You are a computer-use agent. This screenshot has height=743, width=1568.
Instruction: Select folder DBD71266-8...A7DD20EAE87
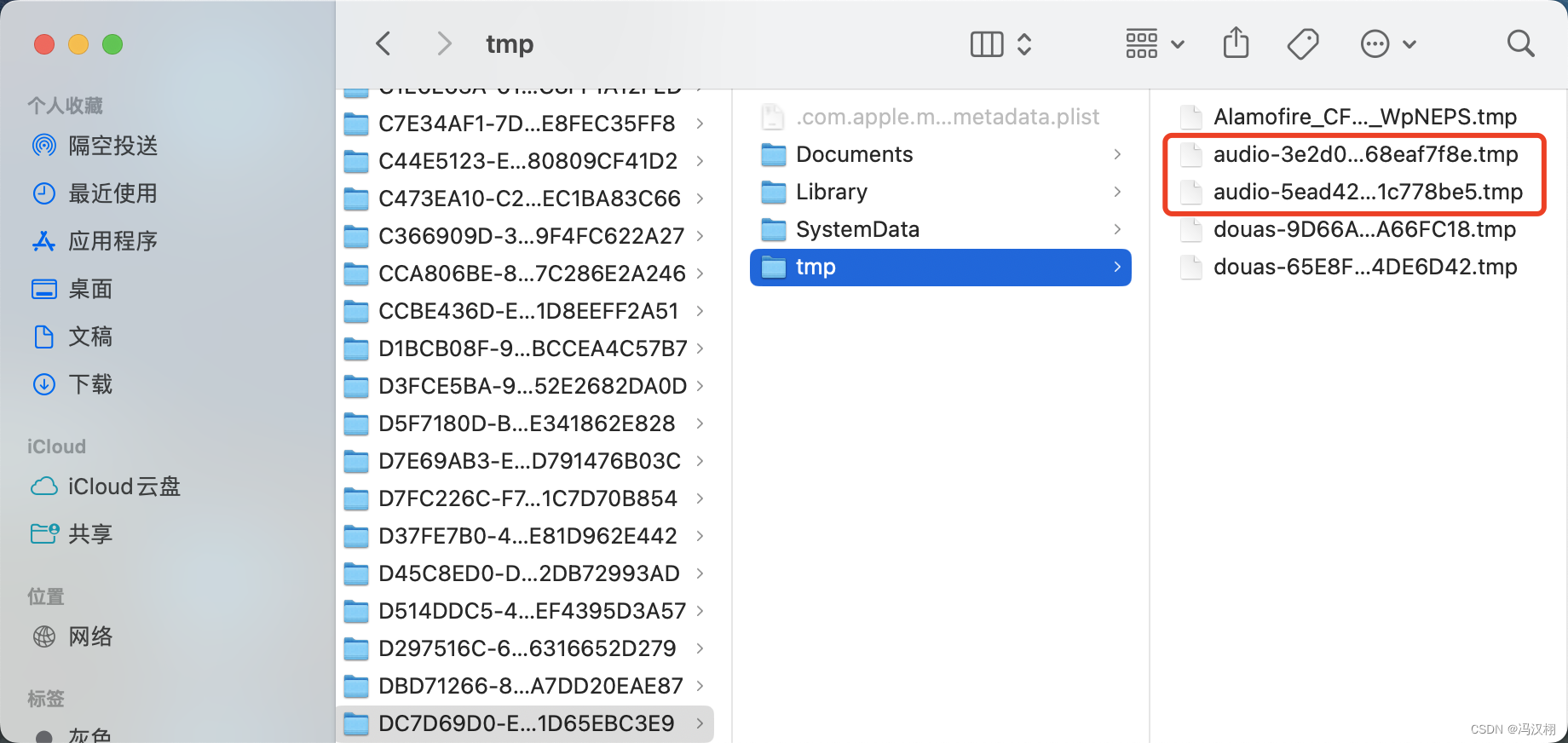[525, 686]
